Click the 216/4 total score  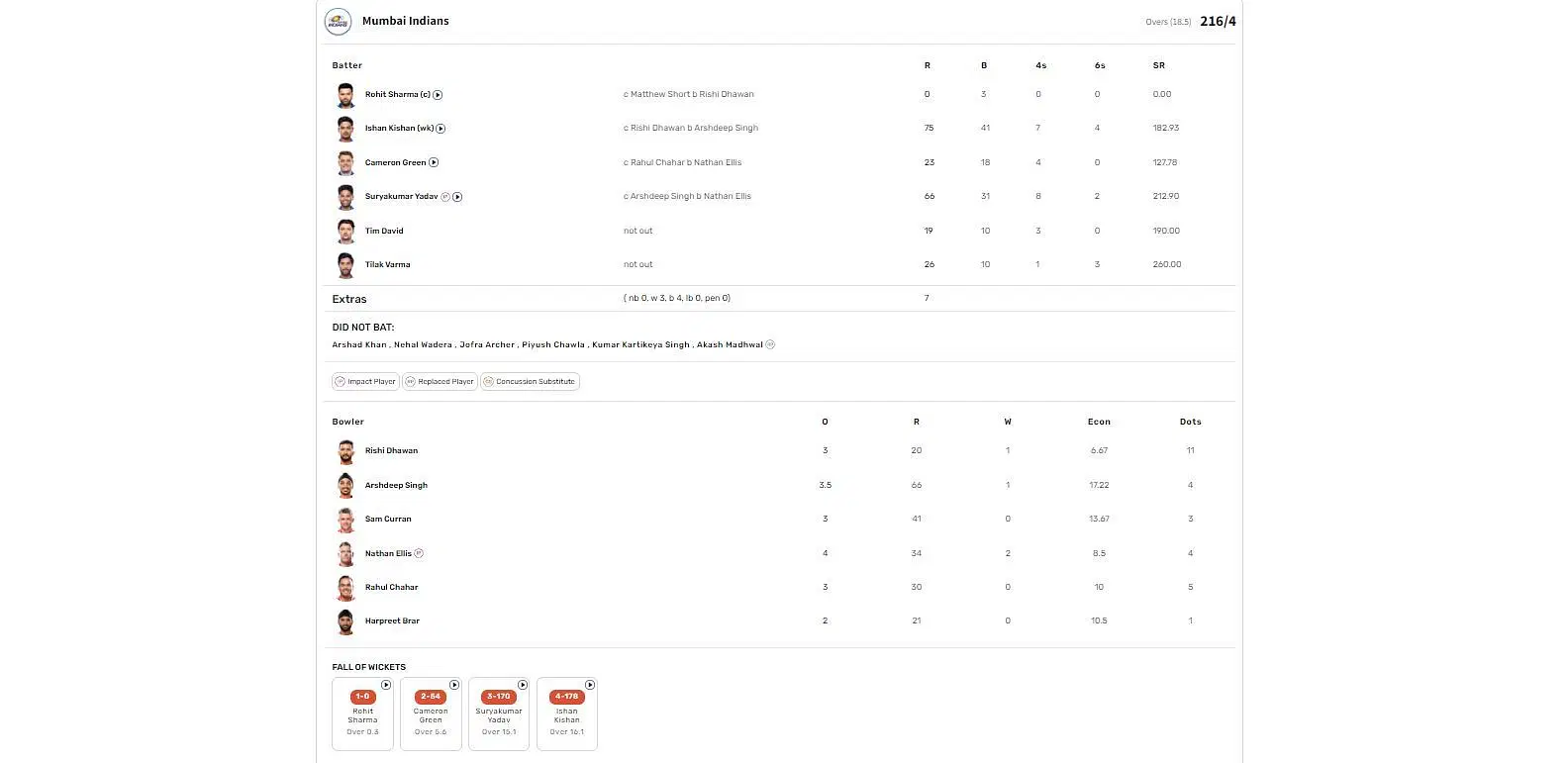1218,21
